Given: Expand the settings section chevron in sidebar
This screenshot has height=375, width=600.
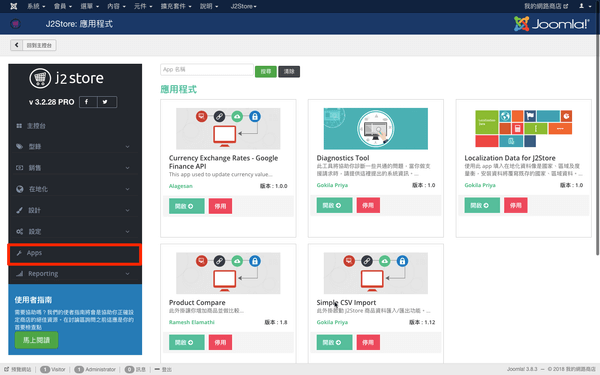Looking at the screenshot, I should point(127,232).
